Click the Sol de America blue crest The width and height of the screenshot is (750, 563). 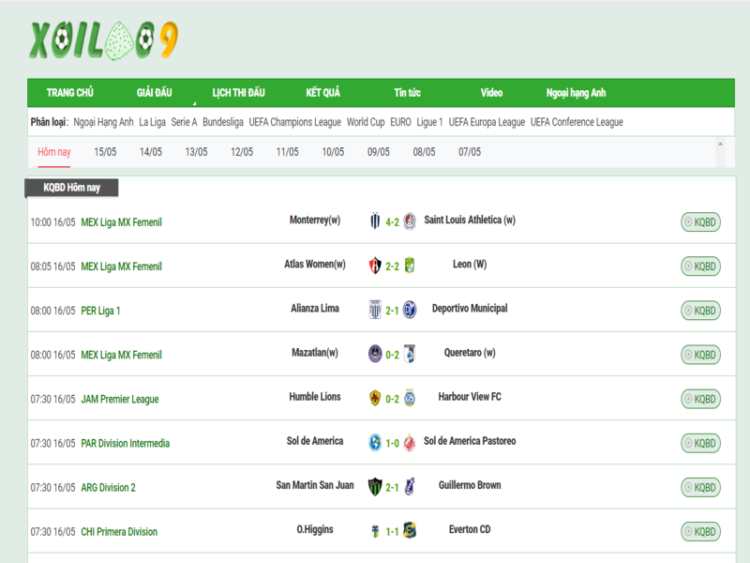(375, 442)
